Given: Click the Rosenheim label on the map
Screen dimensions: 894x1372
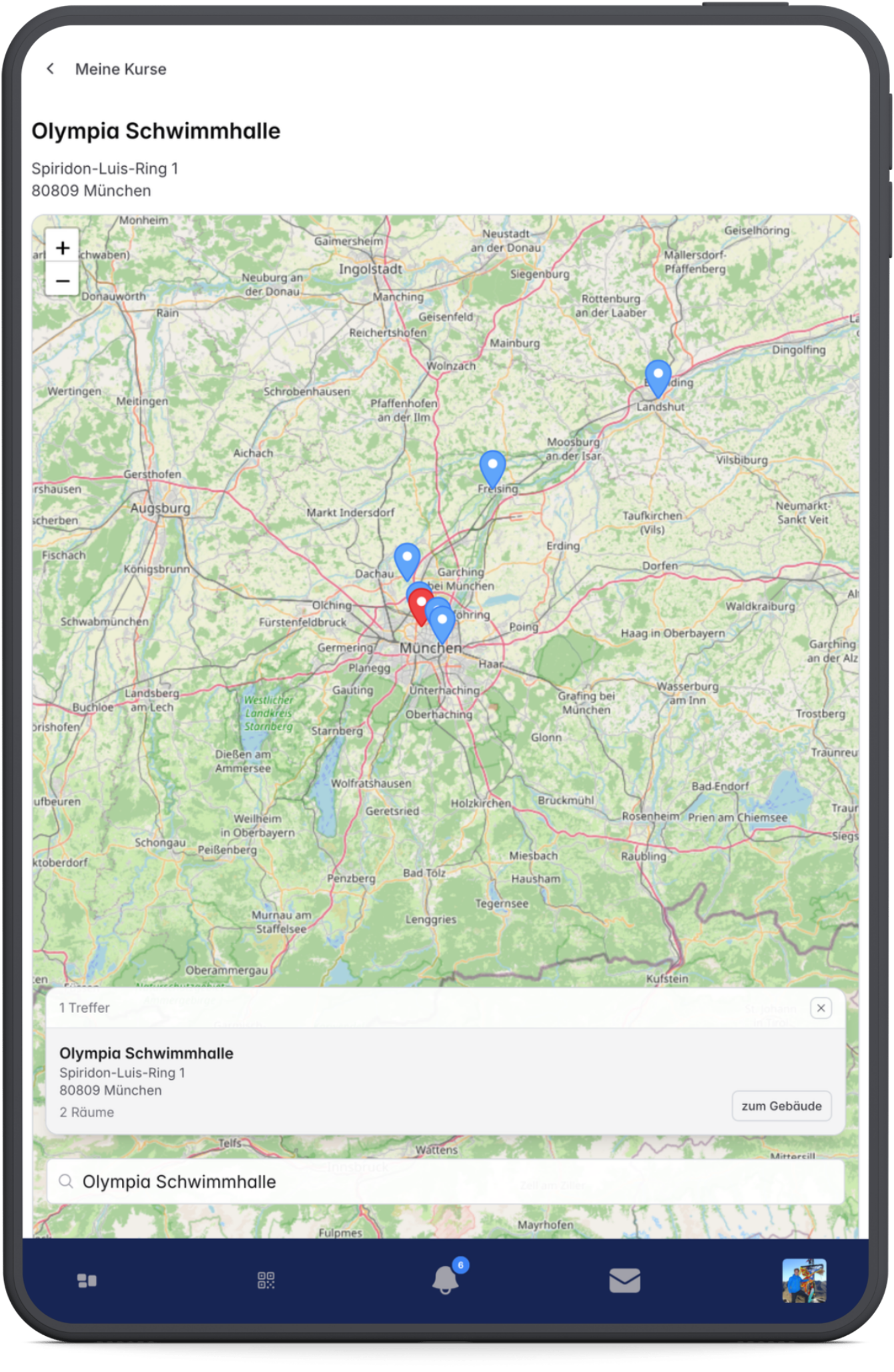Looking at the screenshot, I should click(x=650, y=816).
